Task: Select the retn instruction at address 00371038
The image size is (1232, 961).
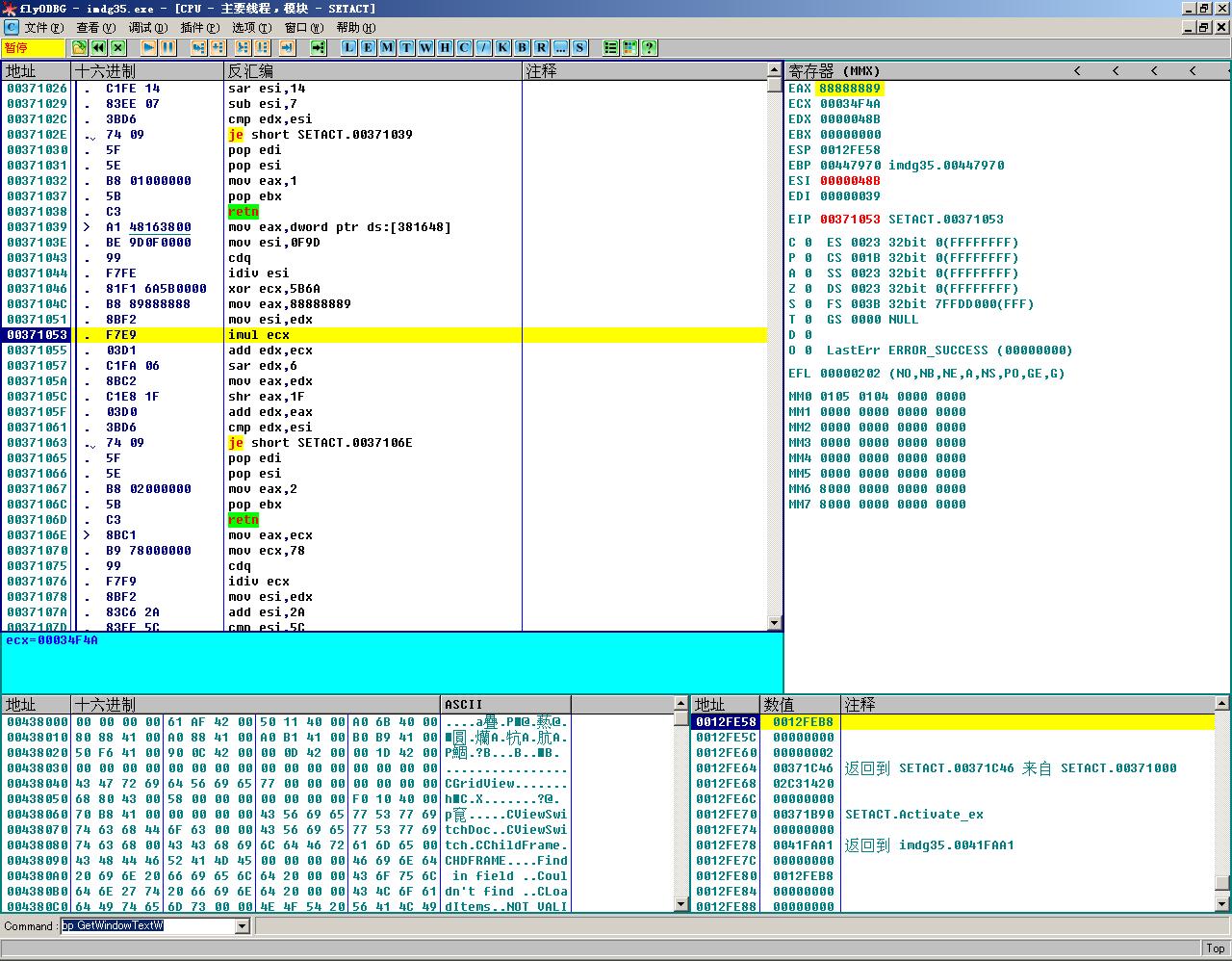Action: pos(244,212)
